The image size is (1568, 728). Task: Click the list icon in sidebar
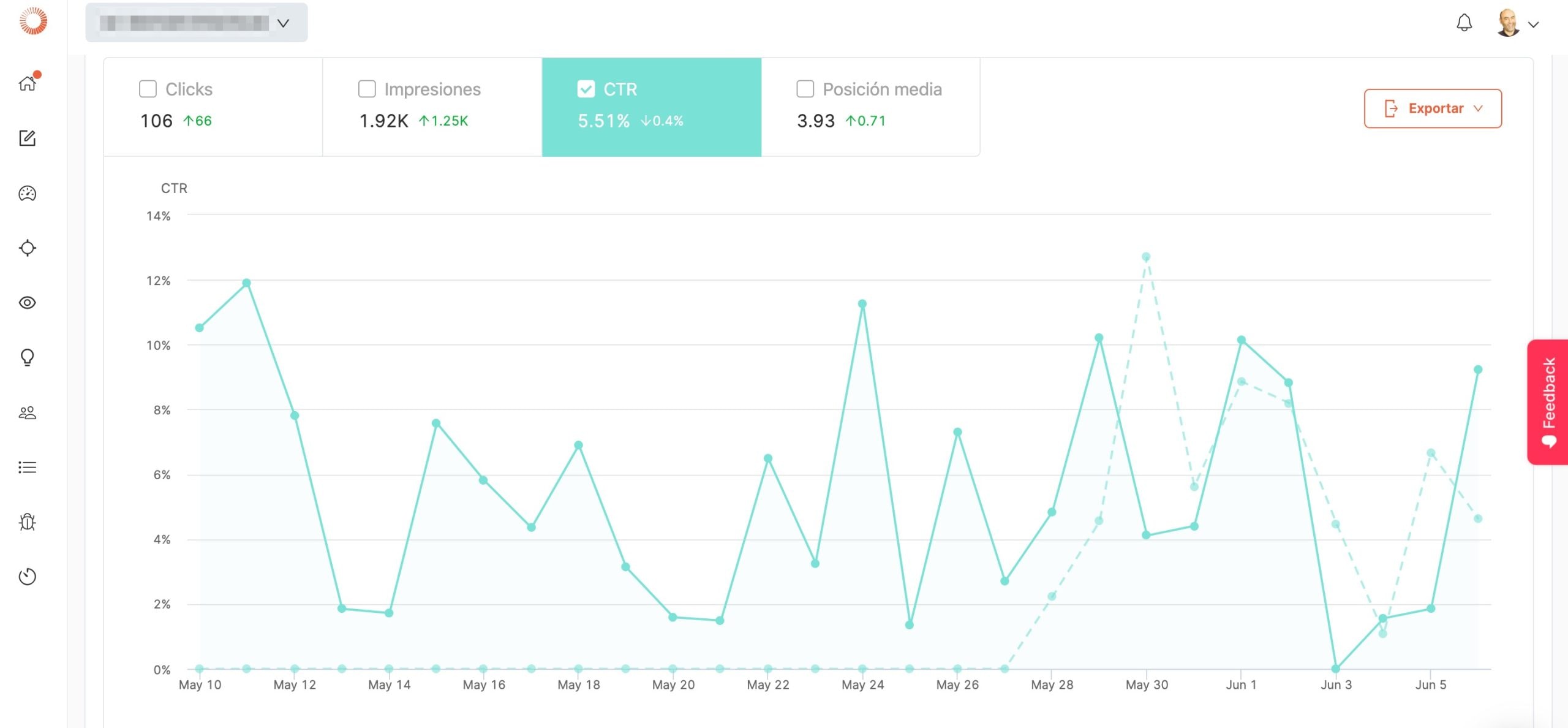coord(27,468)
